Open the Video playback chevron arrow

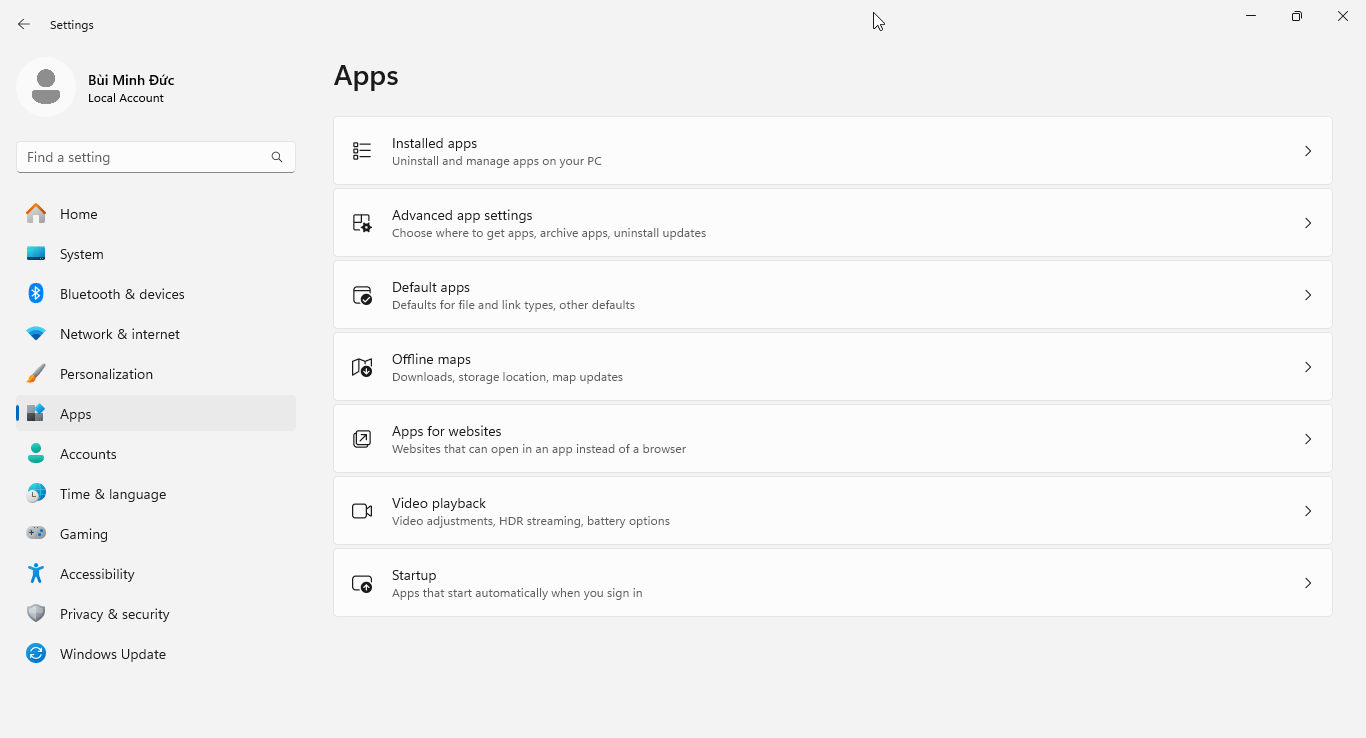point(1307,511)
